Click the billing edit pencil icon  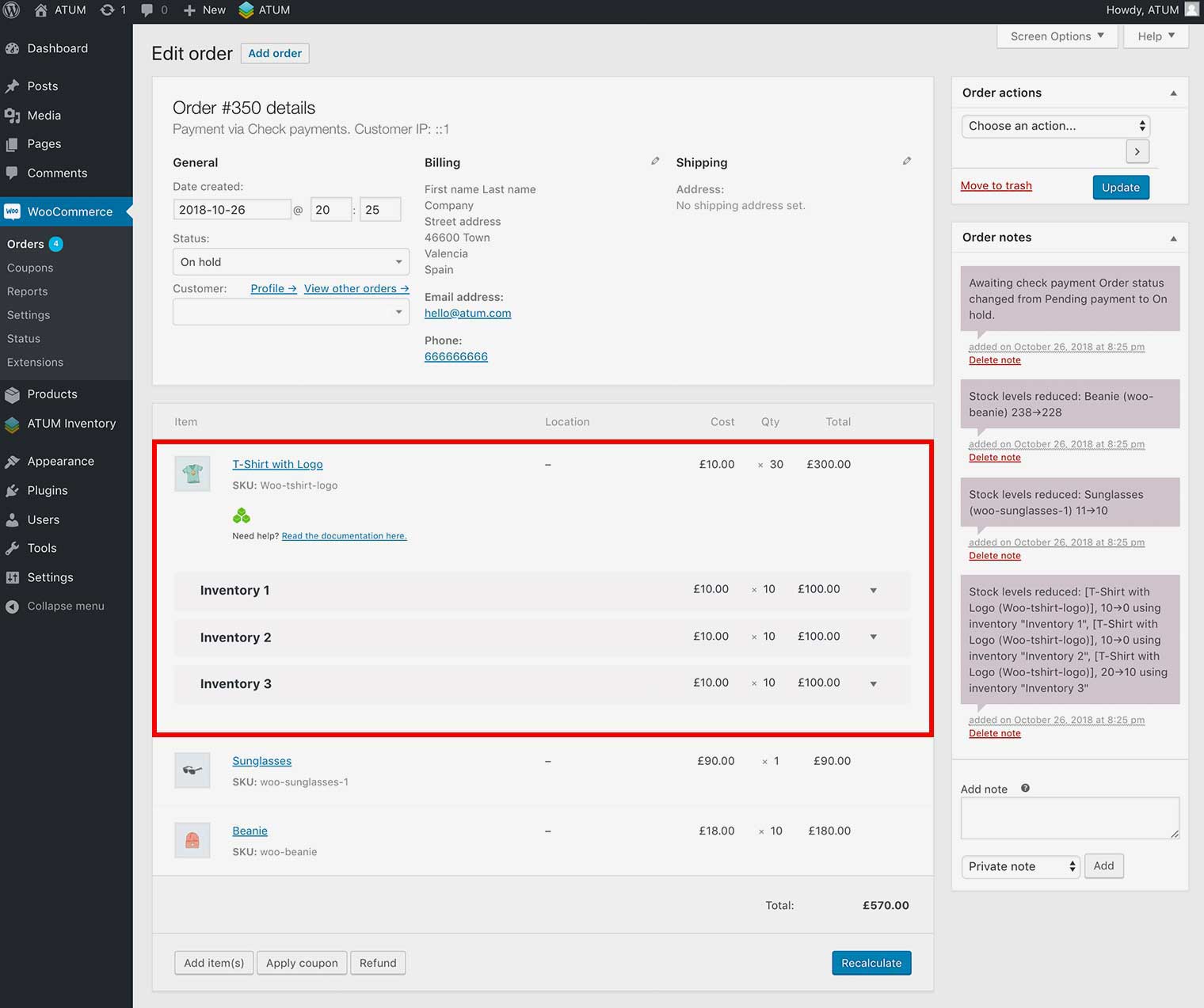[x=655, y=162]
